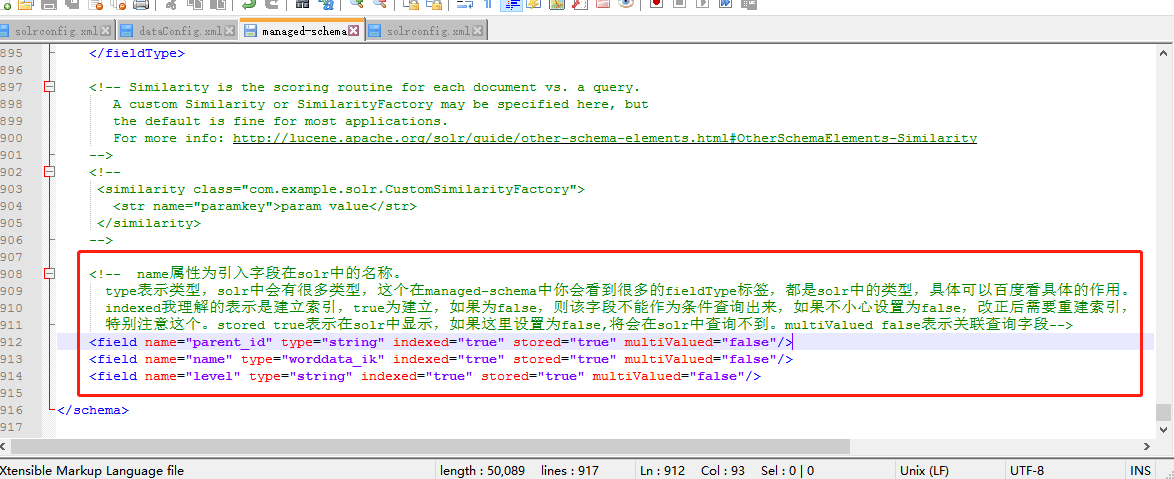
Task: Click the horizontal scrollbar right arrow
Action: coord(1146,446)
